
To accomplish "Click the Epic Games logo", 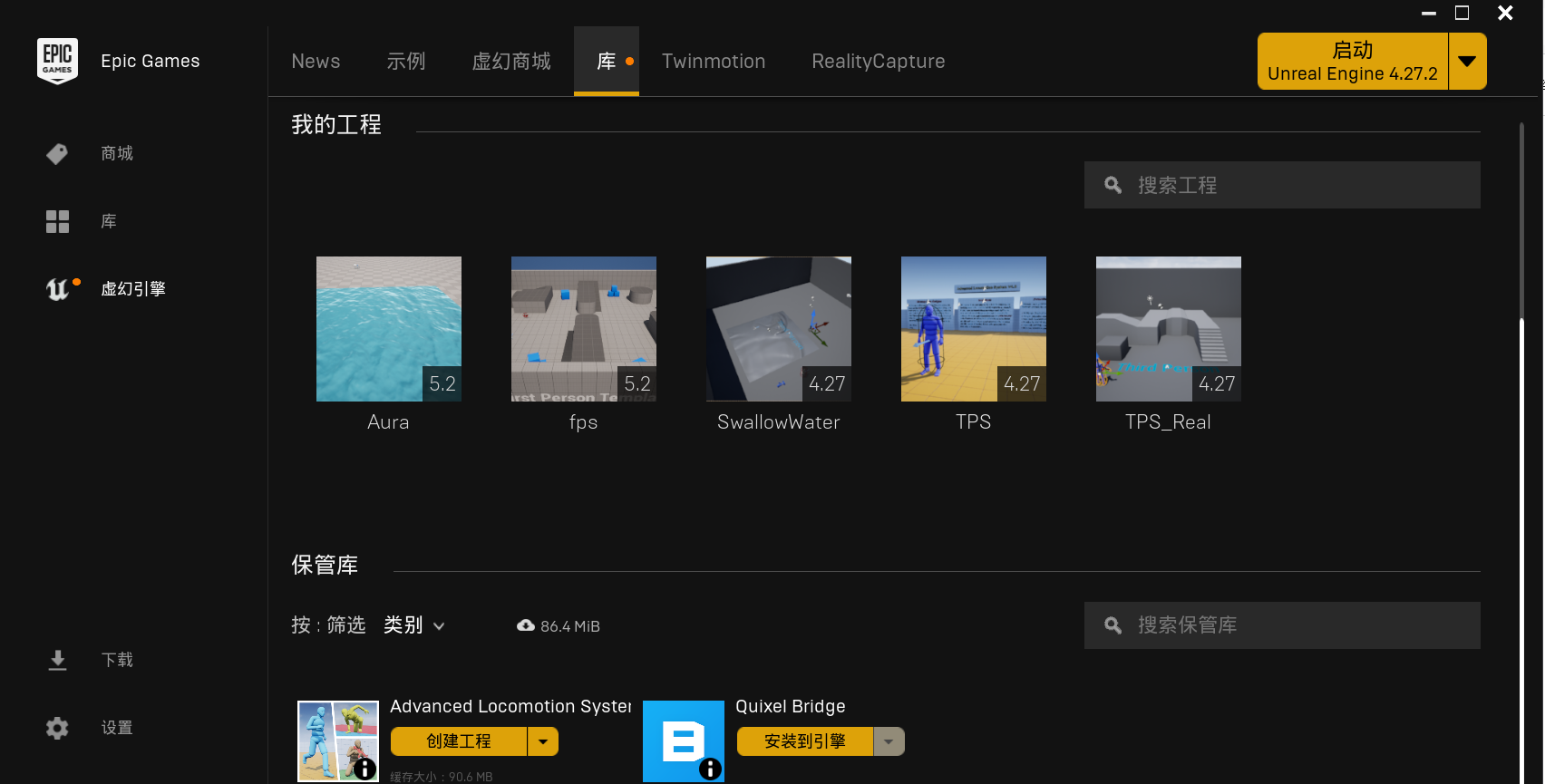I will (x=57, y=61).
